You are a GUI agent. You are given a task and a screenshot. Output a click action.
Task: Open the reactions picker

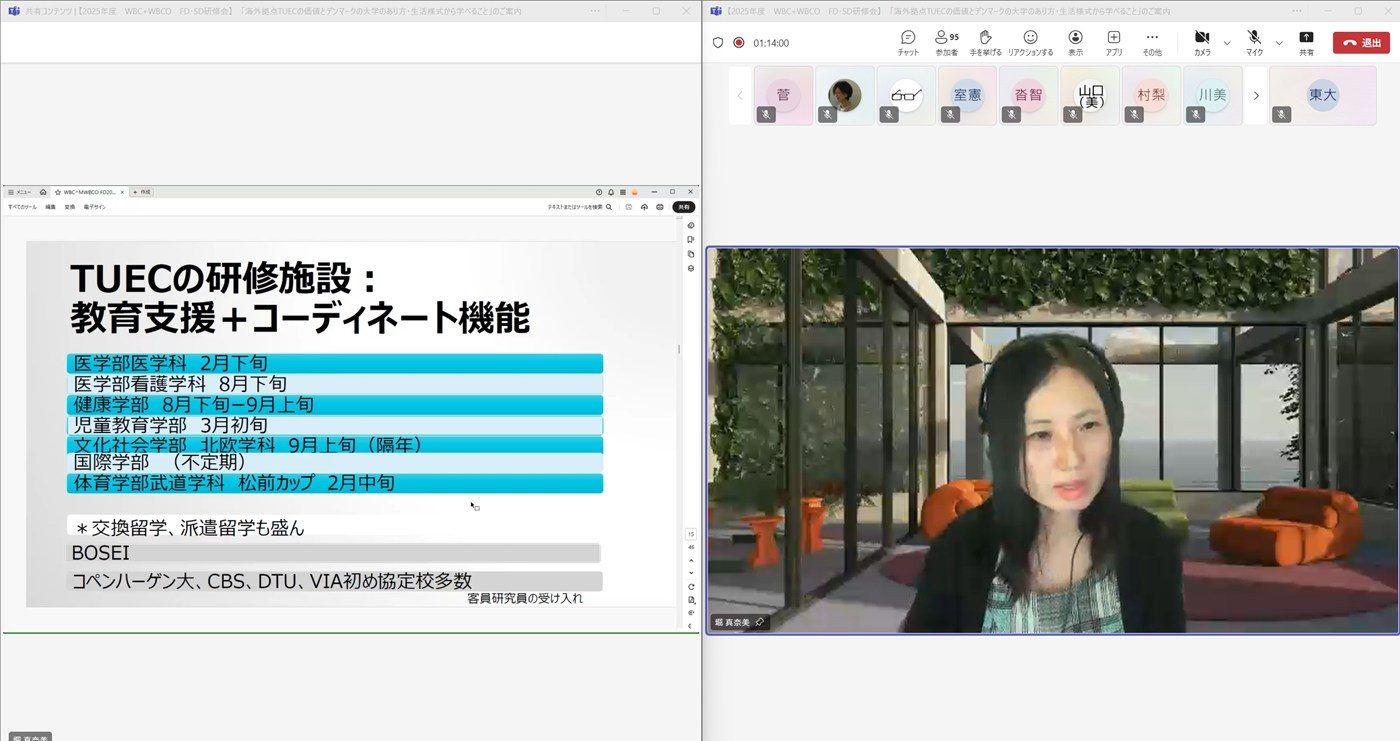click(x=1030, y=42)
